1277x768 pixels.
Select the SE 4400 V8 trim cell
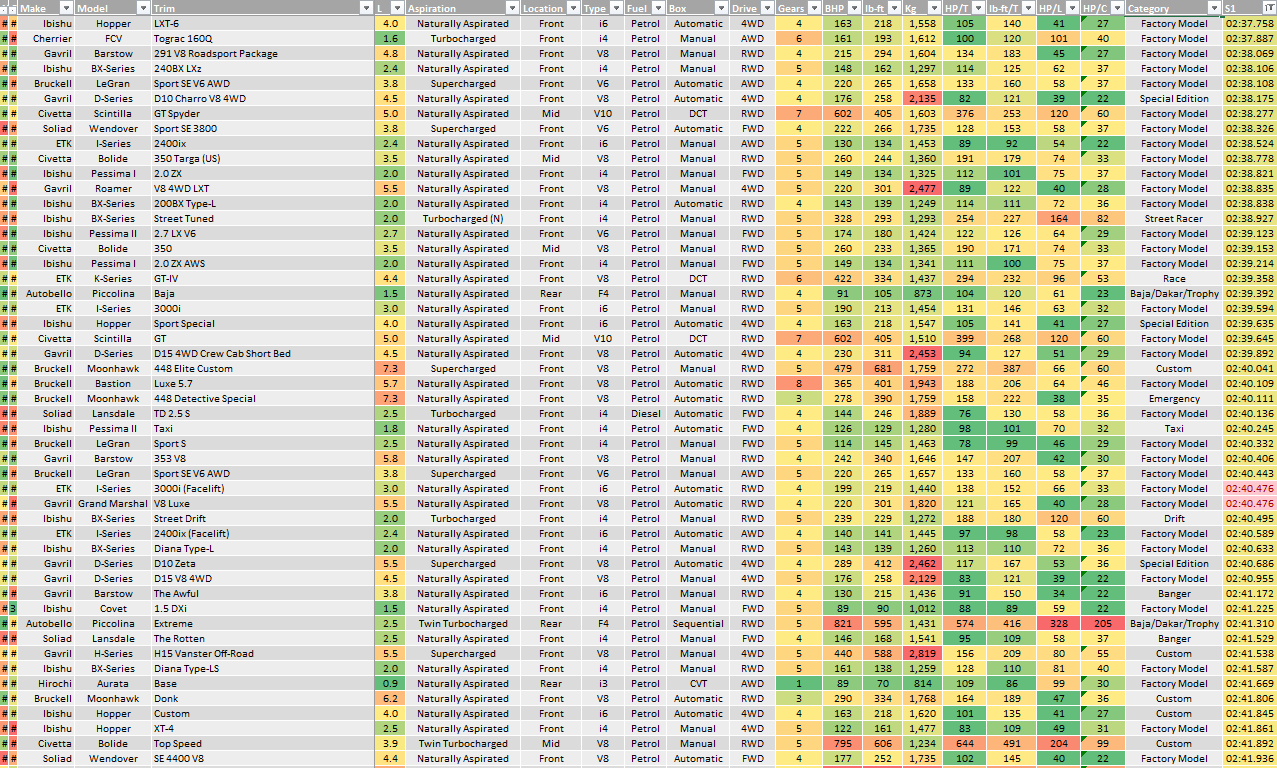pos(263,758)
